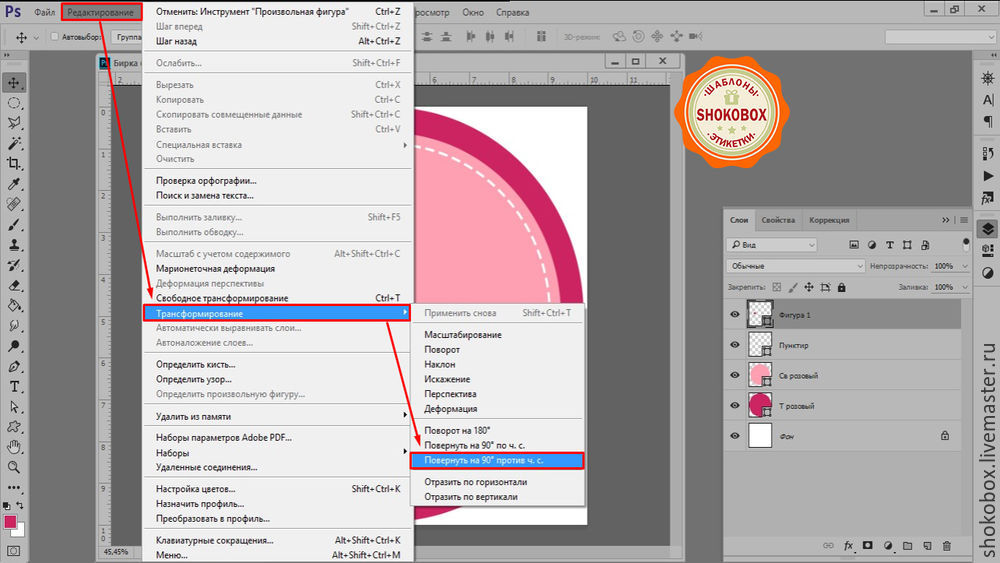
Task: Select the Move tool in the toolbox
Action: (15, 82)
